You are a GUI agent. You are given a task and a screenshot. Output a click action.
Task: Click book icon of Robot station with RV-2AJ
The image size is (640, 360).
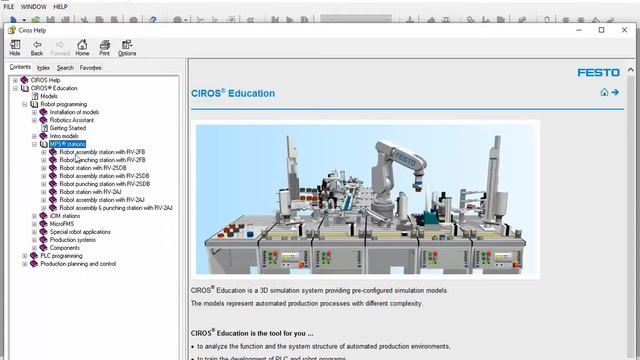coord(53,192)
